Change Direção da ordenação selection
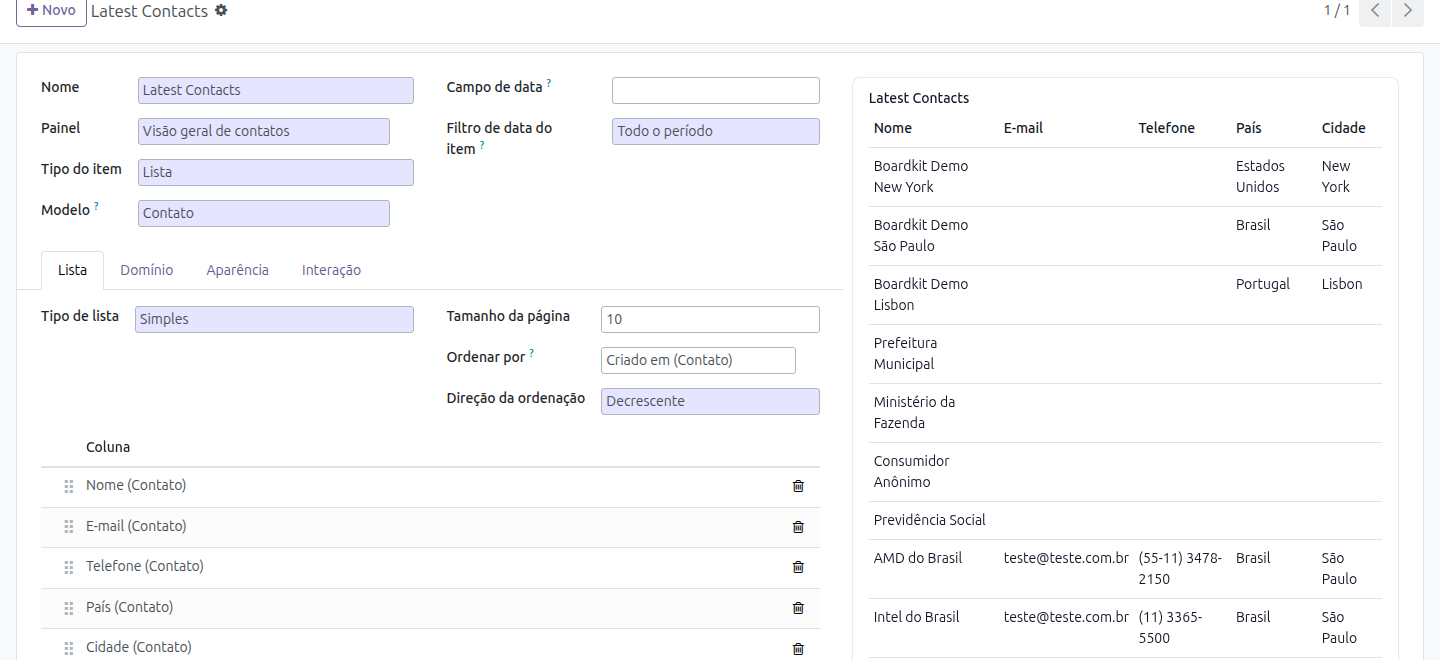The height and width of the screenshot is (660, 1440). (710, 401)
